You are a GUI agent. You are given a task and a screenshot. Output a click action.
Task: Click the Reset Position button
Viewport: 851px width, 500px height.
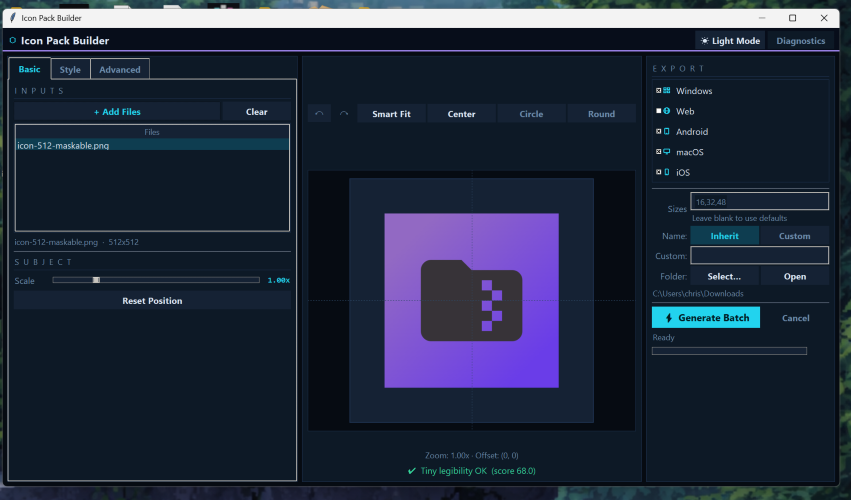pos(153,300)
